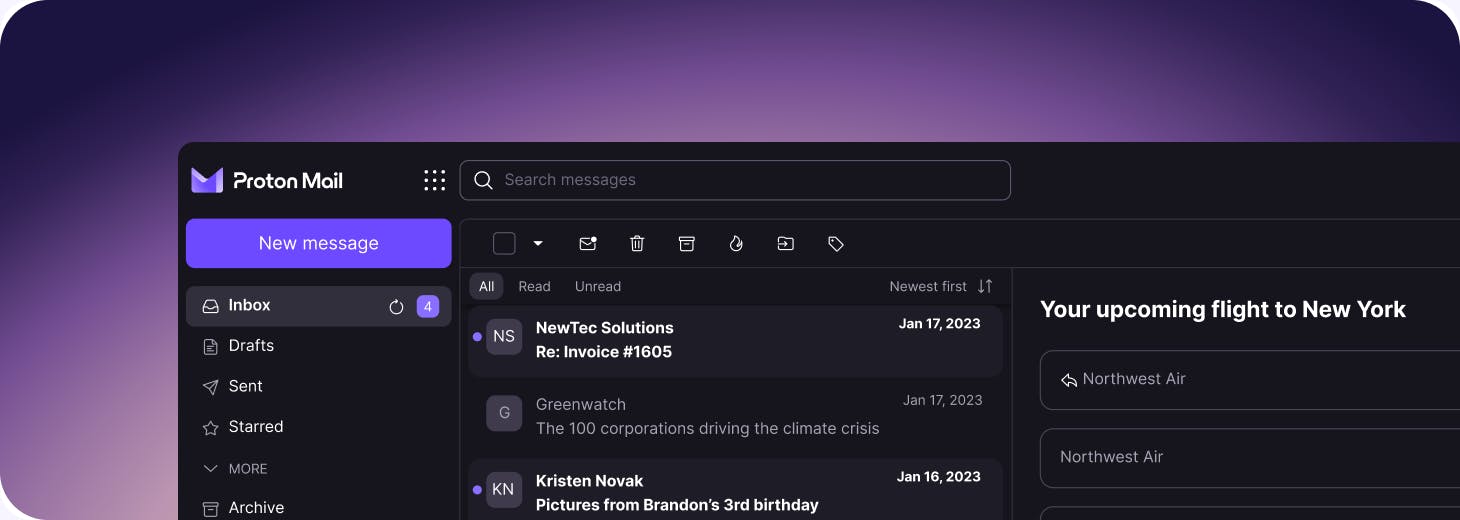The height and width of the screenshot is (520, 1460).
Task: Click the label tag icon
Action: pos(836,244)
